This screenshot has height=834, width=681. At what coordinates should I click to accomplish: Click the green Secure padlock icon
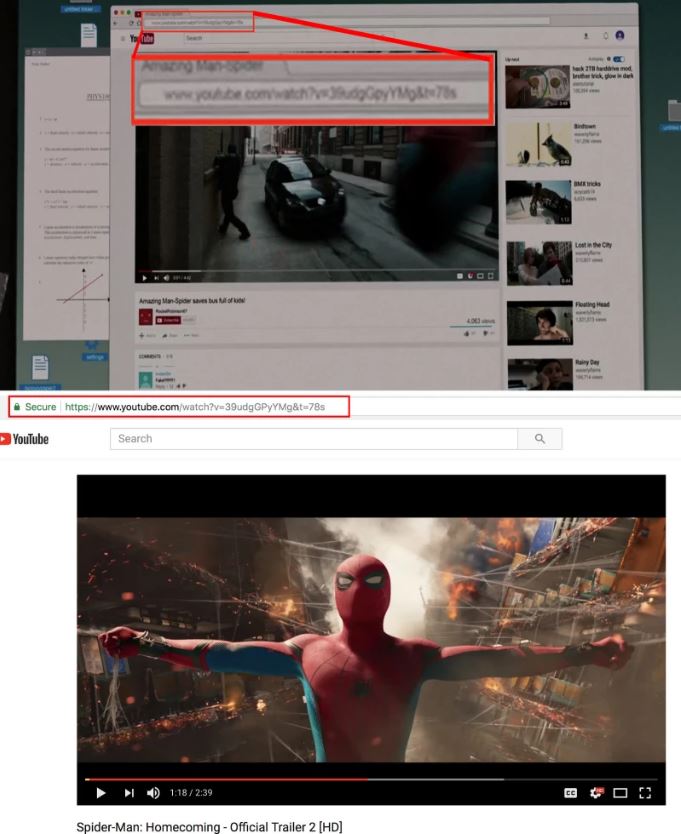(x=16, y=407)
